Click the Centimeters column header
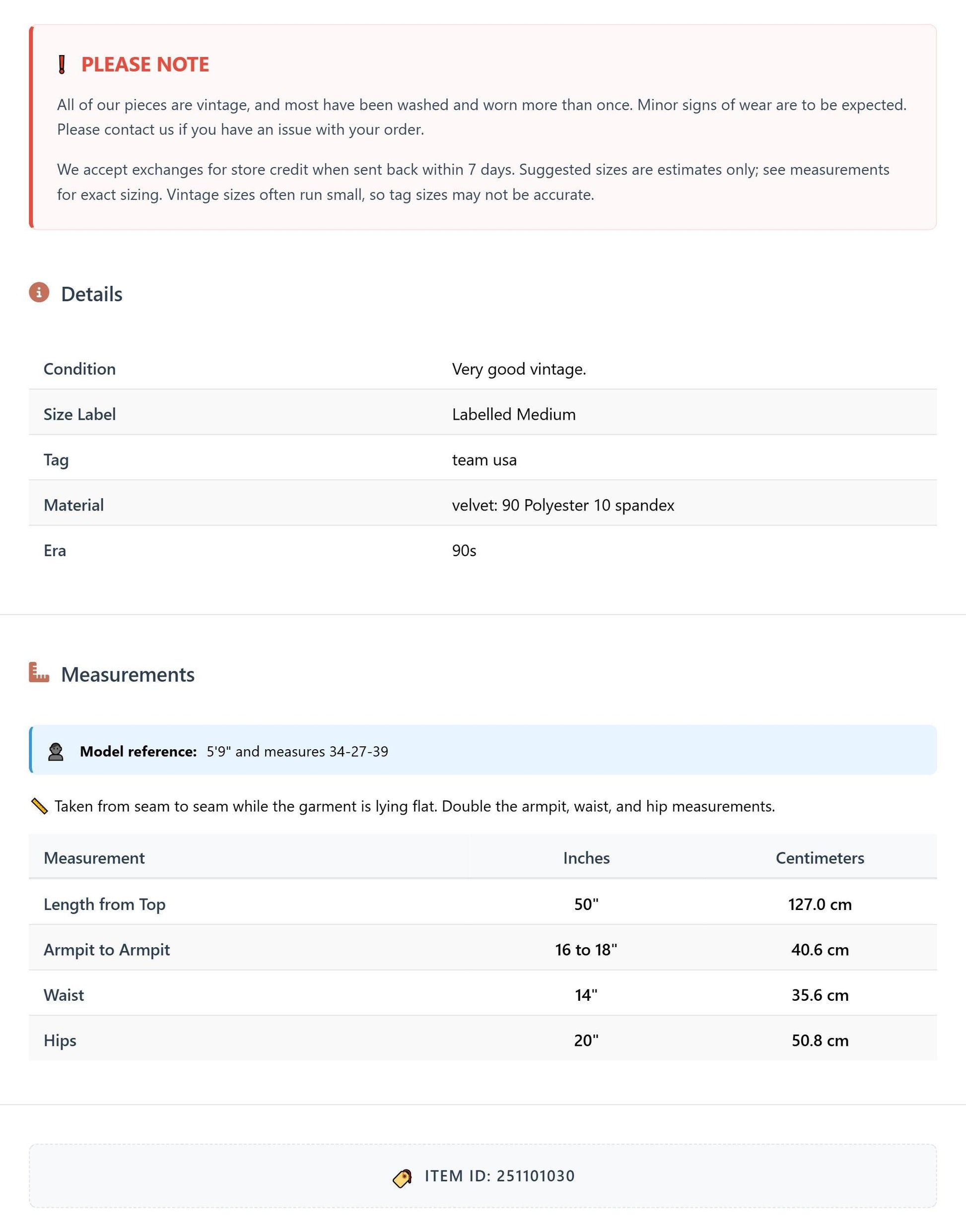 (820, 858)
